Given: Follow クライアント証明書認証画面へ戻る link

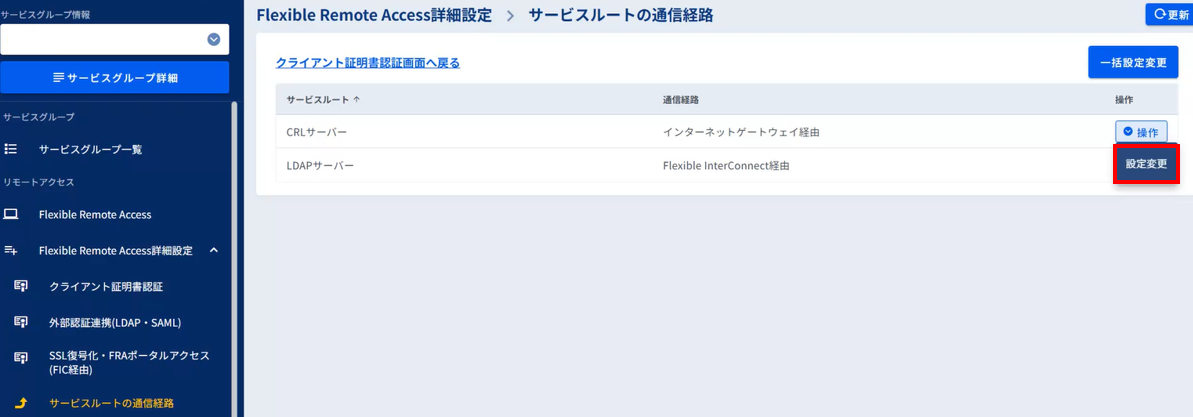Looking at the screenshot, I should 367,62.
